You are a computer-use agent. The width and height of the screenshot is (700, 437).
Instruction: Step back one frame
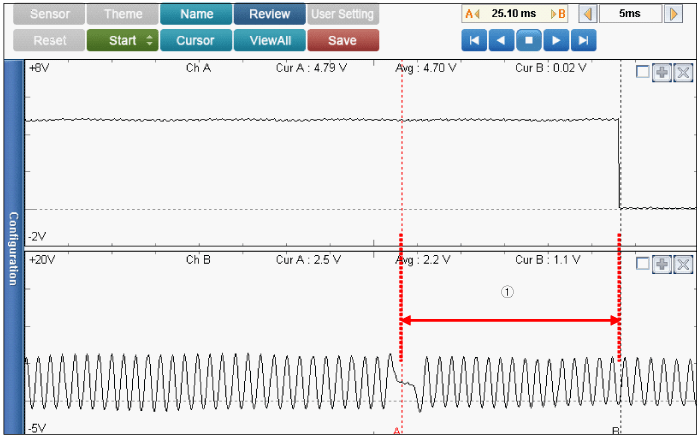pyautogui.click(x=501, y=41)
